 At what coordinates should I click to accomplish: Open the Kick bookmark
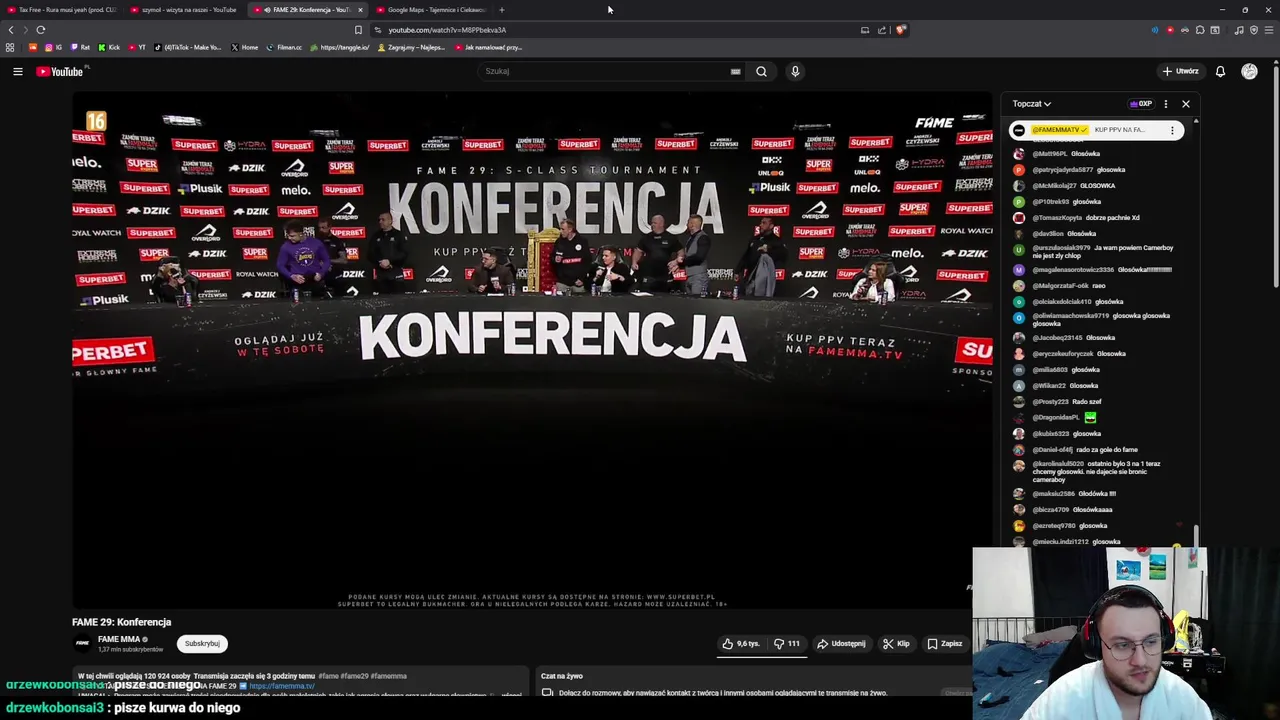pos(109,47)
